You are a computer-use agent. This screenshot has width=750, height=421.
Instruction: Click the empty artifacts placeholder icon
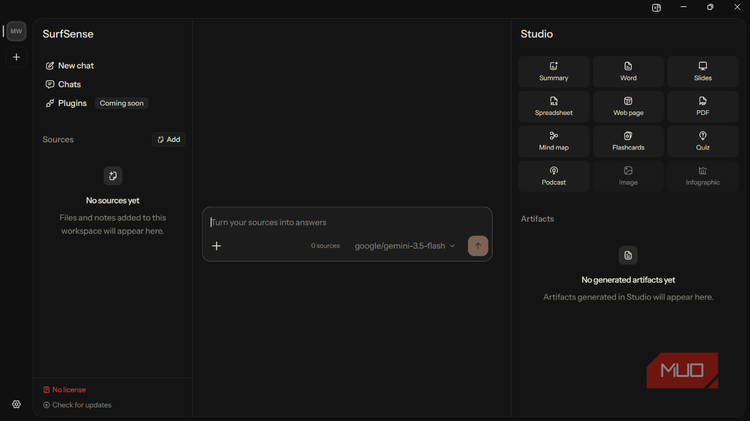628,255
